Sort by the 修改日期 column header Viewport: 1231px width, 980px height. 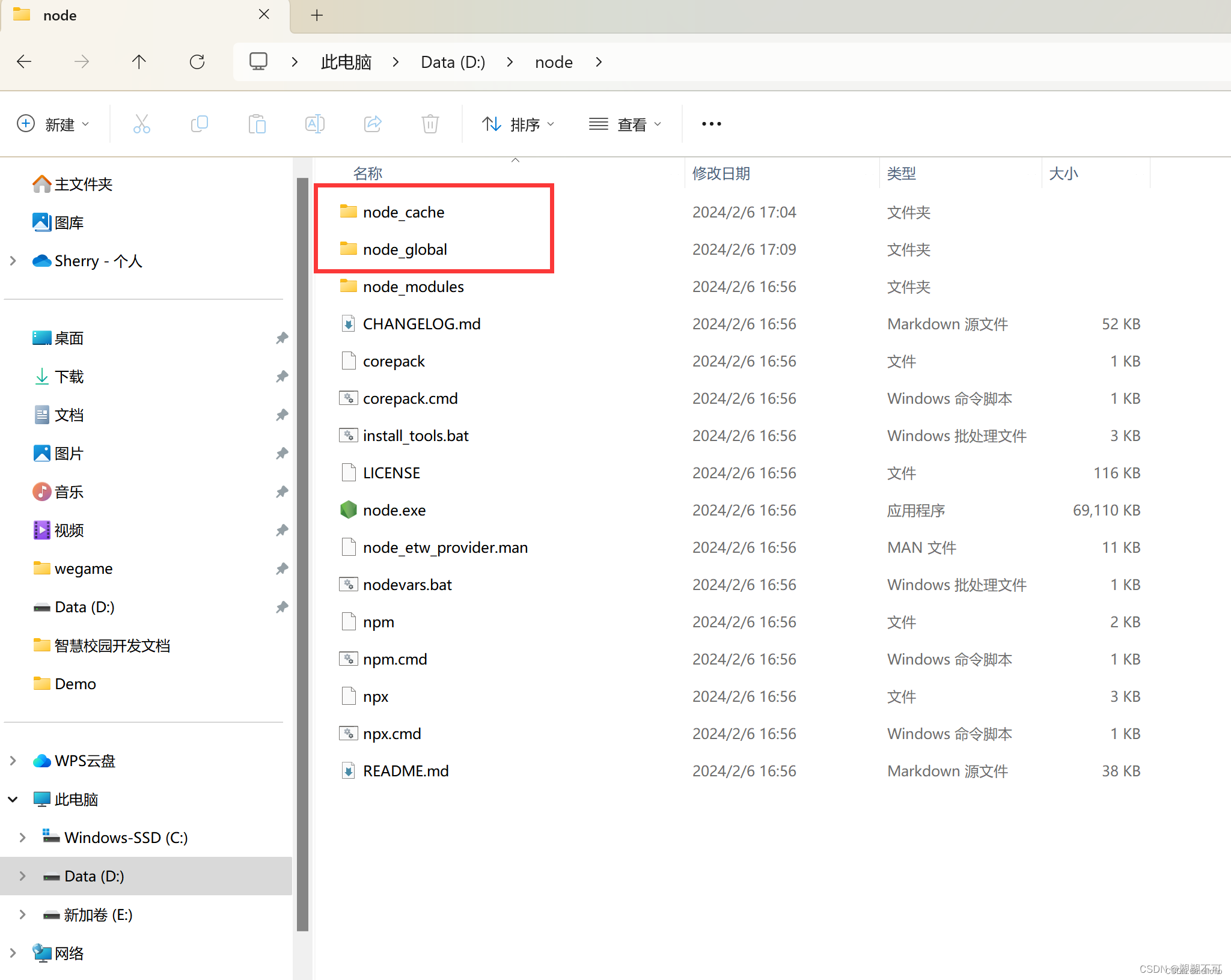pos(721,174)
